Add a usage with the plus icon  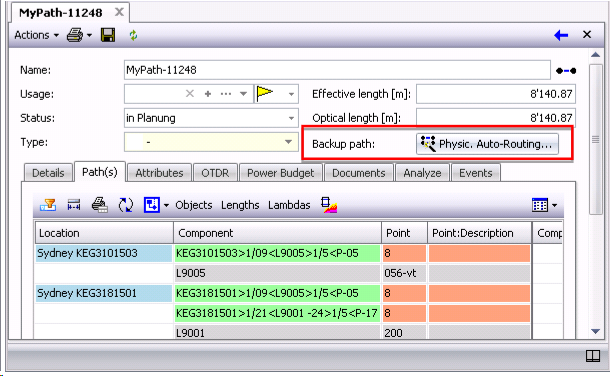click(x=208, y=94)
